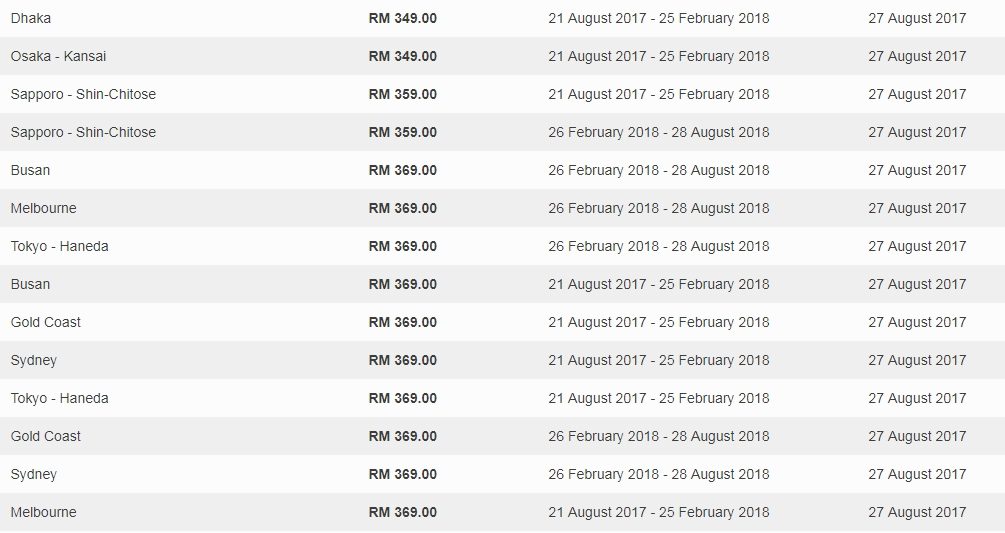The image size is (1005, 533).
Task: Choose Busan row with 21 August 2017 travel period
Action: tap(502, 284)
